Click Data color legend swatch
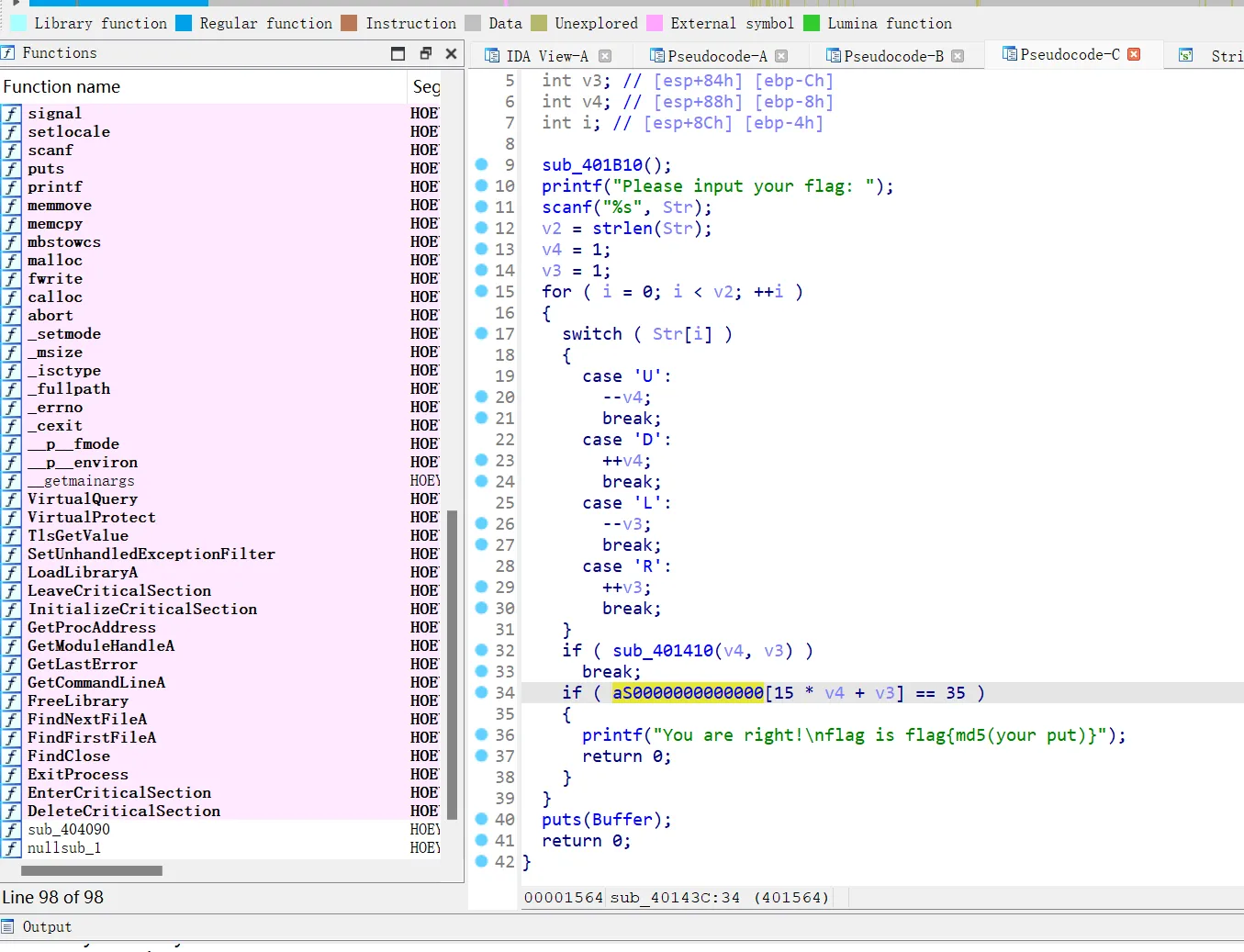 coord(473,23)
